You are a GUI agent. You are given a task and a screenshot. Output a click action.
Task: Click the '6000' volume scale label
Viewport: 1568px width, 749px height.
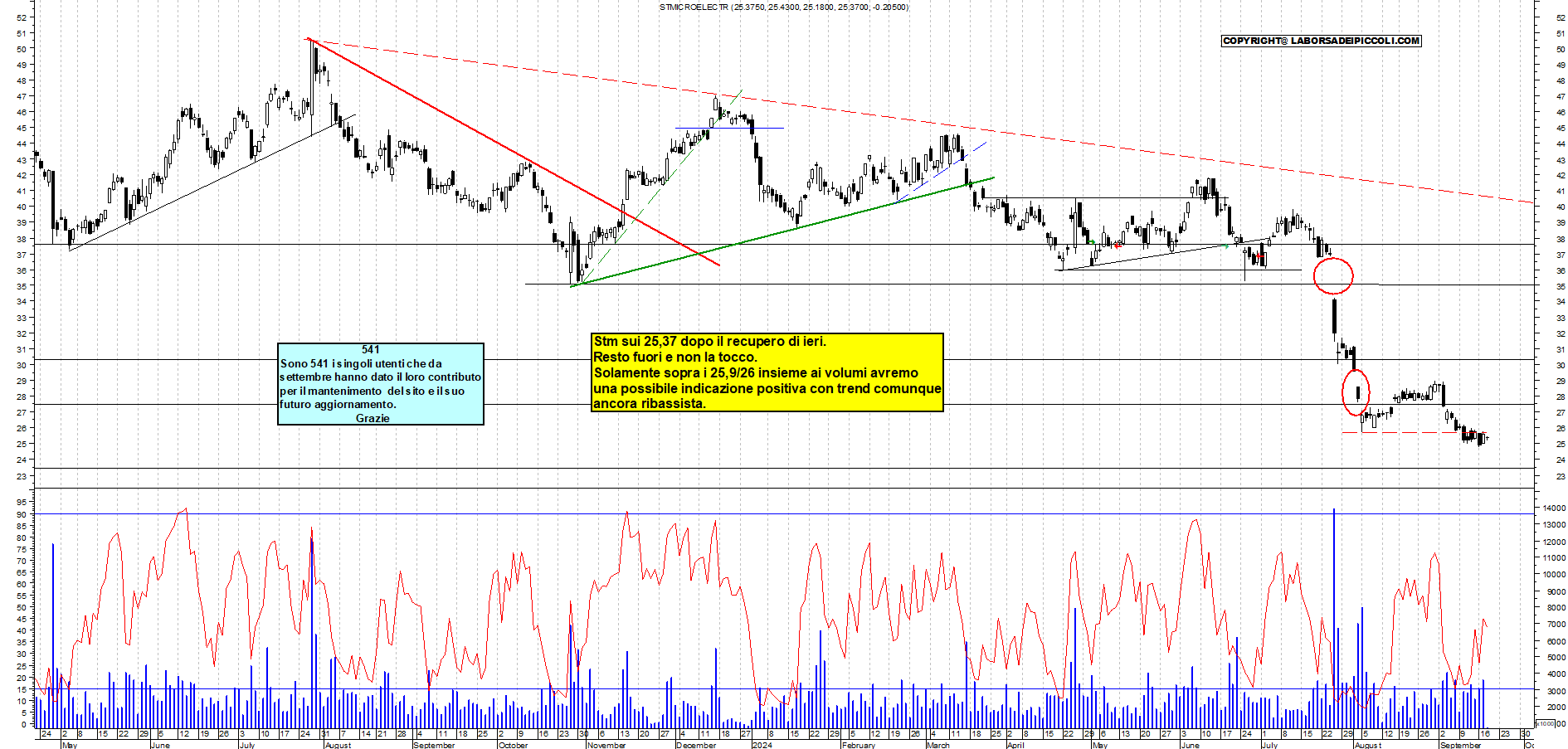(1555, 641)
